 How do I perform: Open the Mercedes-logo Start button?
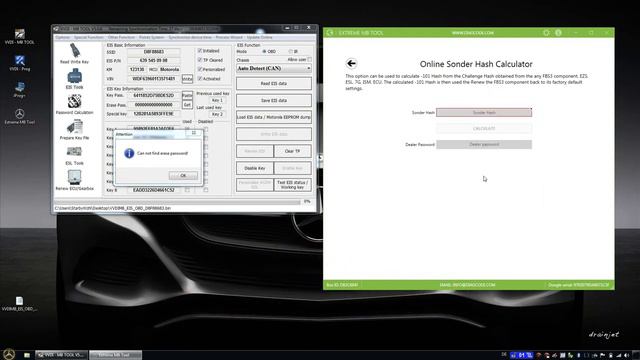[9, 354]
